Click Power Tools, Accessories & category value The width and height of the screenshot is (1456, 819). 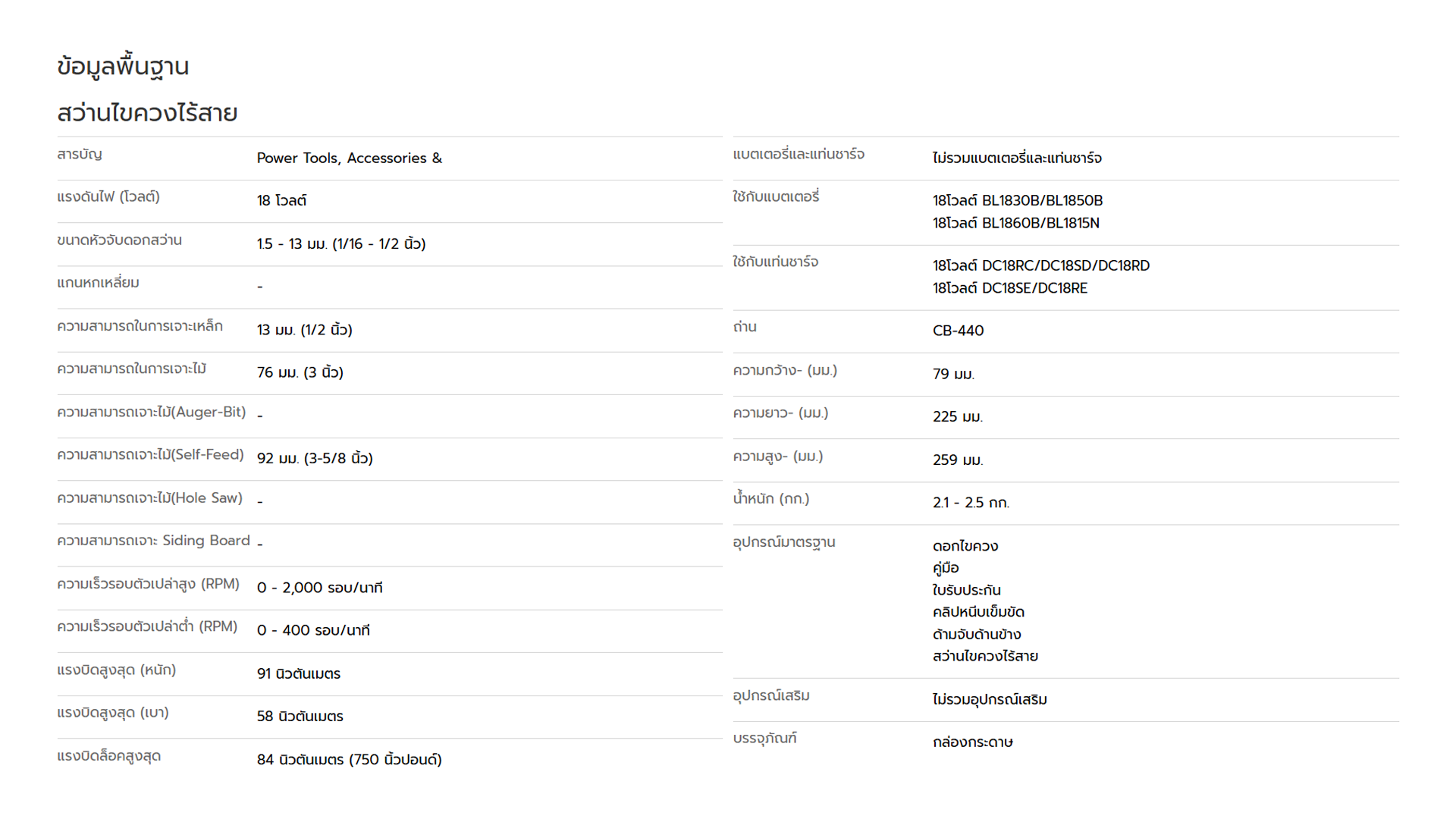click(349, 158)
